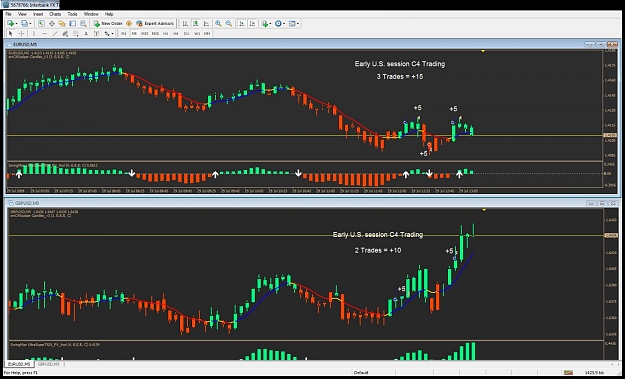625x379 pixels.
Task: Open the Charts menu
Action: pos(55,14)
